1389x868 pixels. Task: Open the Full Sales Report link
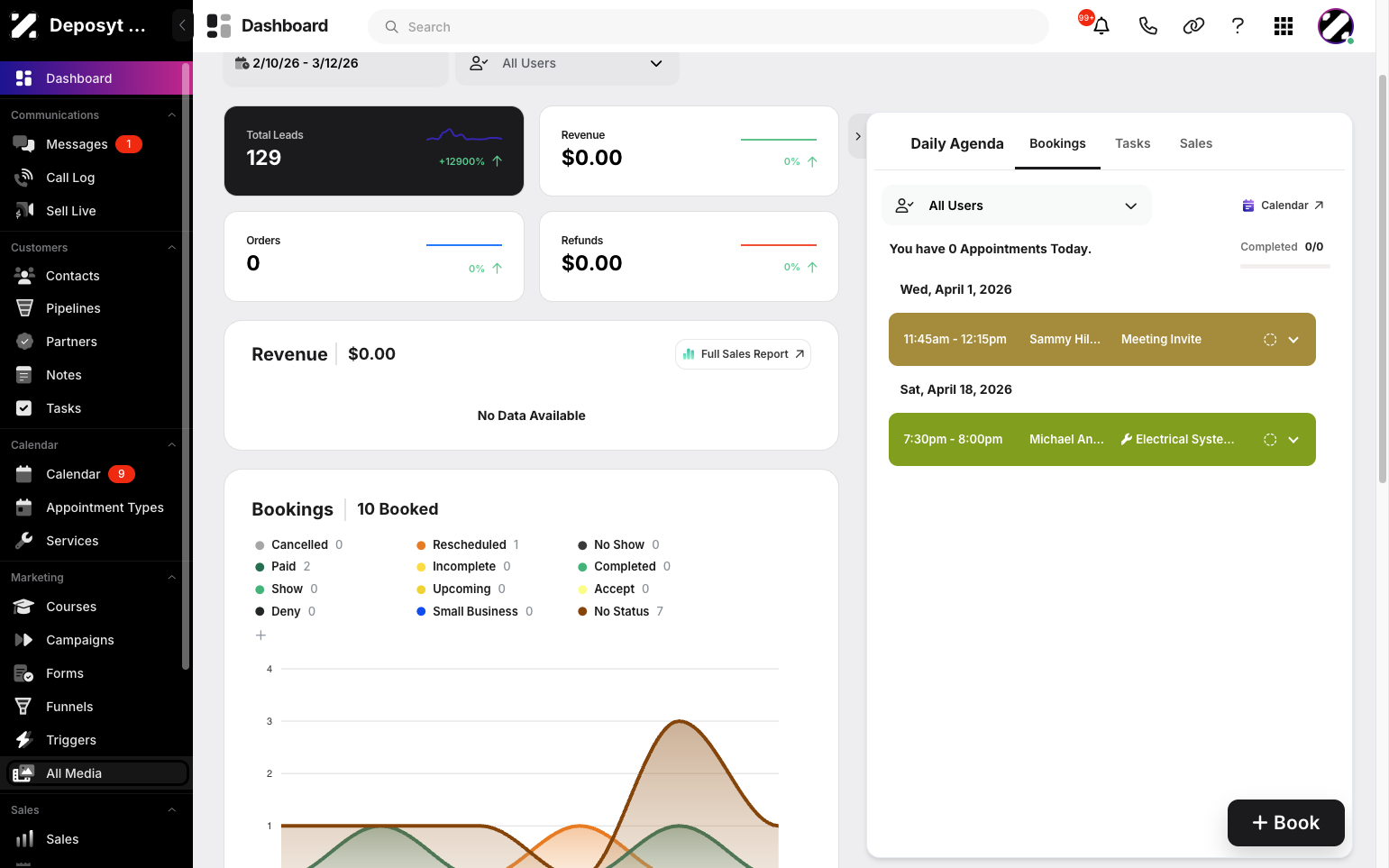[x=743, y=354]
